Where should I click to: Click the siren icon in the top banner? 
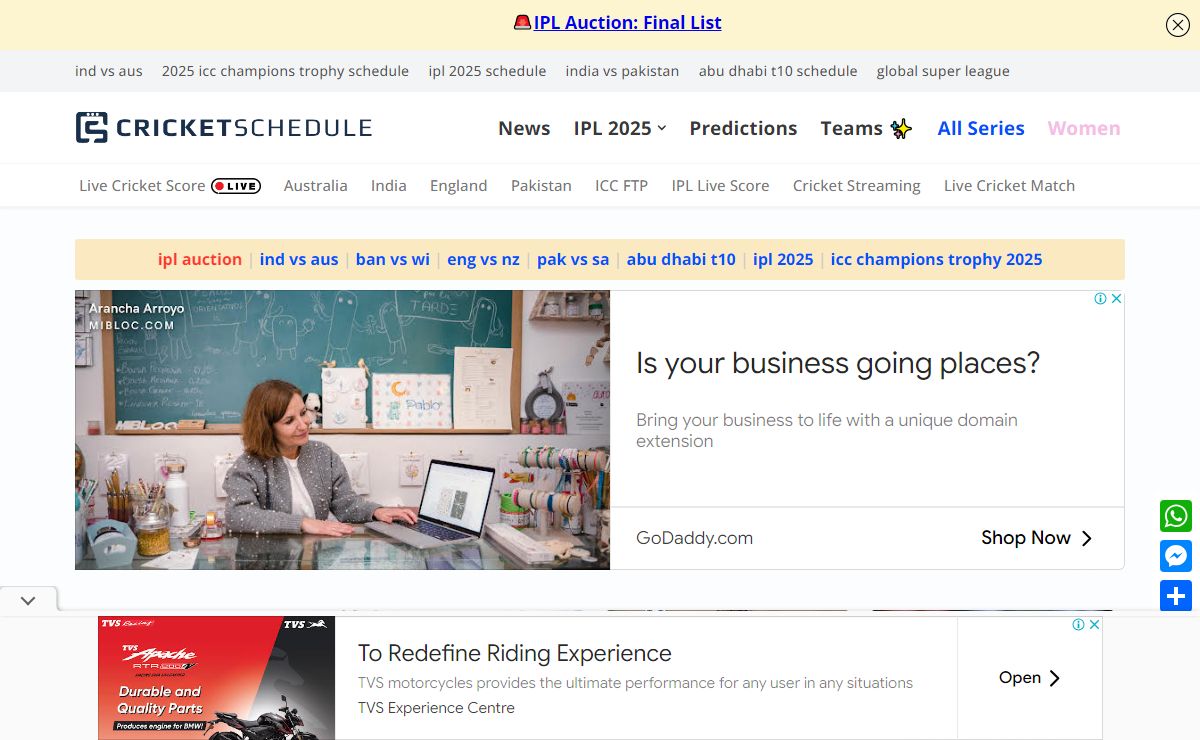pyautogui.click(x=522, y=22)
